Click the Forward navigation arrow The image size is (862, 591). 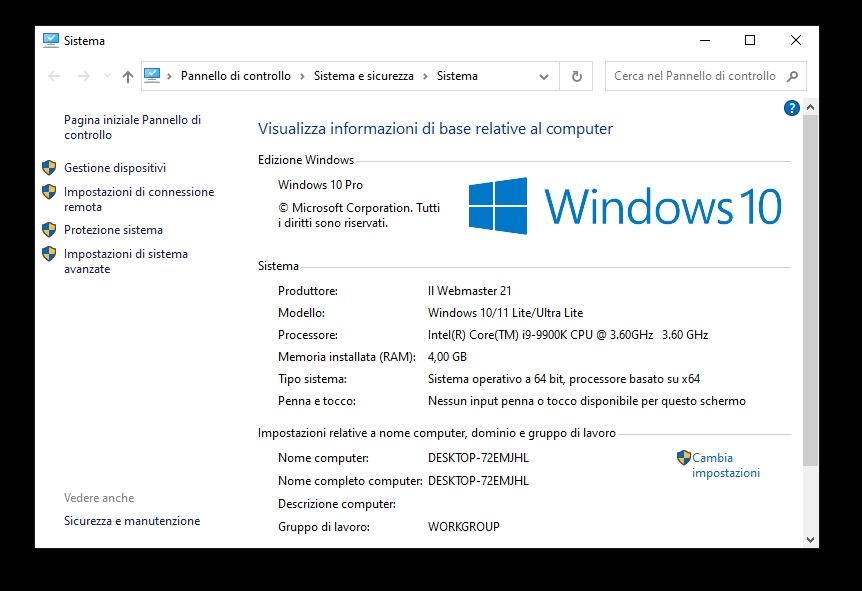click(84, 76)
